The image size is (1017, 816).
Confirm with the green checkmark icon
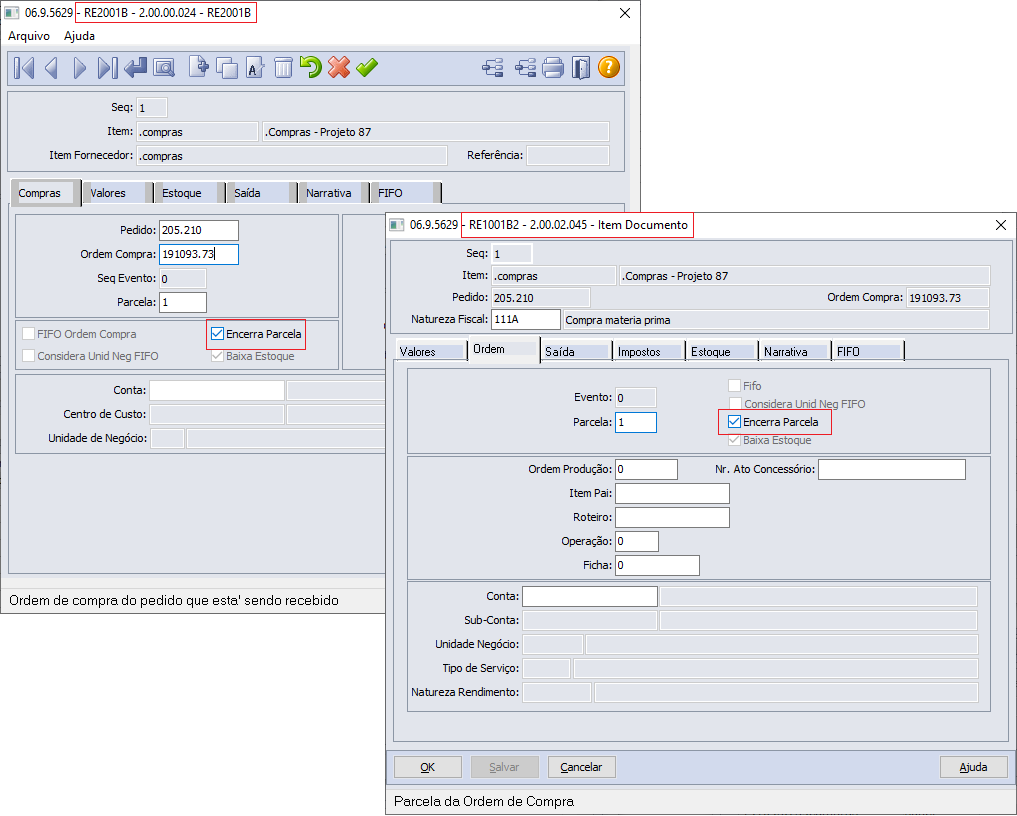point(367,67)
